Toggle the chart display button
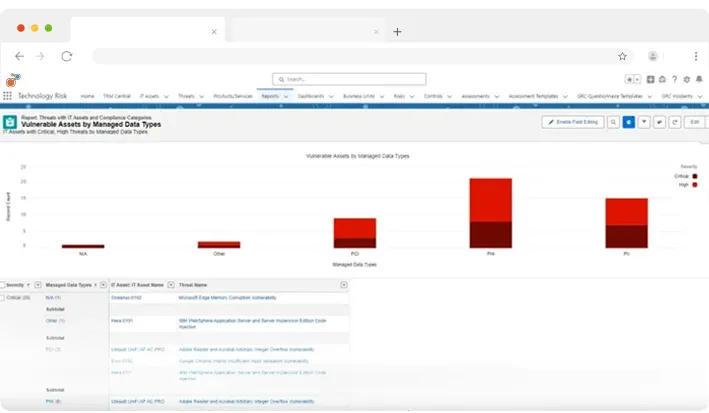This screenshot has width=709, height=413. click(629, 122)
